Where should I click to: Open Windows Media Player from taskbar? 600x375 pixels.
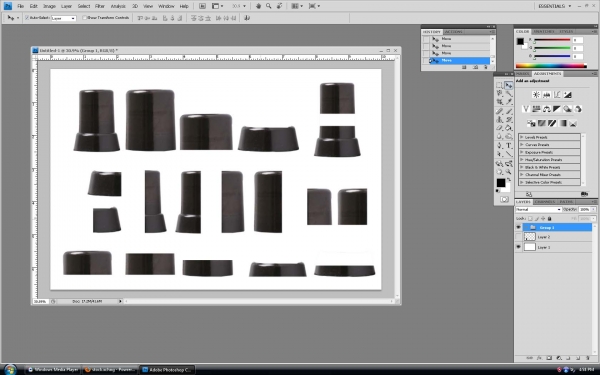coord(53,370)
